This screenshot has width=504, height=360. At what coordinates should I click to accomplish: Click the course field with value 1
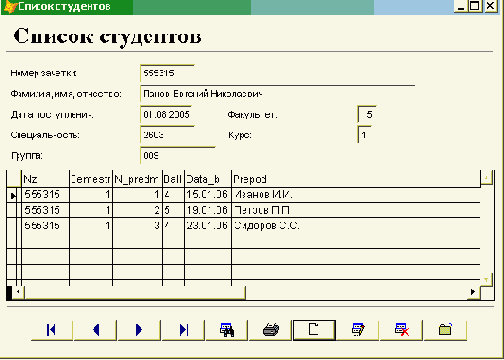[364, 135]
